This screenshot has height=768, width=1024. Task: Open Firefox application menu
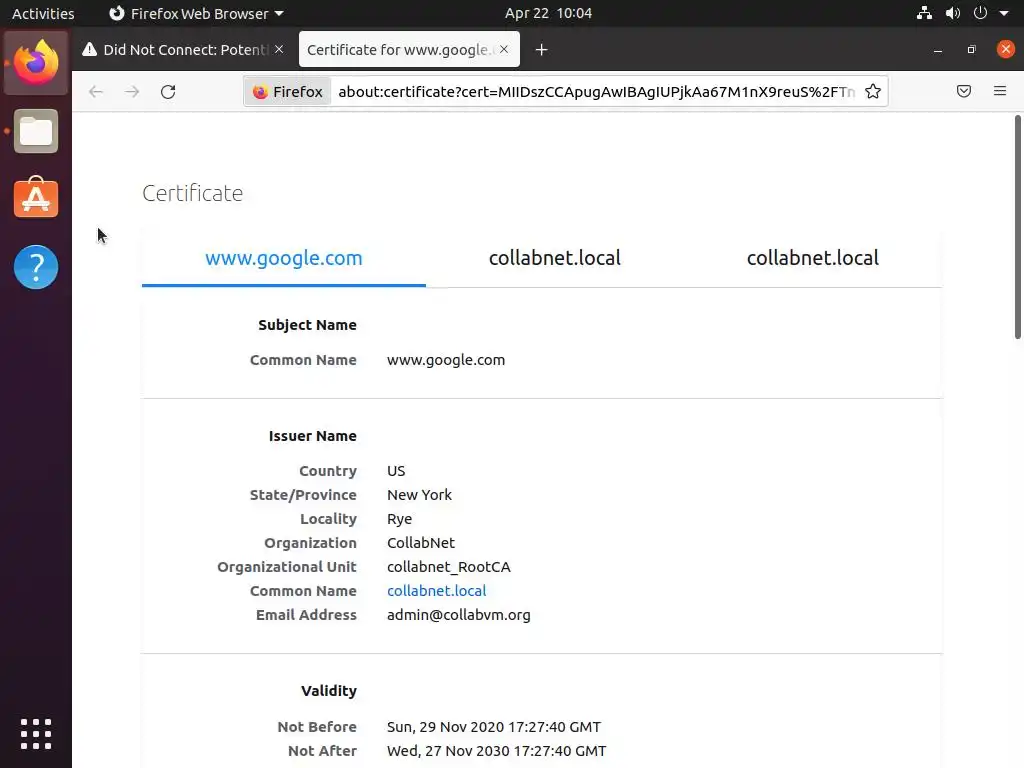click(x=1000, y=91)
